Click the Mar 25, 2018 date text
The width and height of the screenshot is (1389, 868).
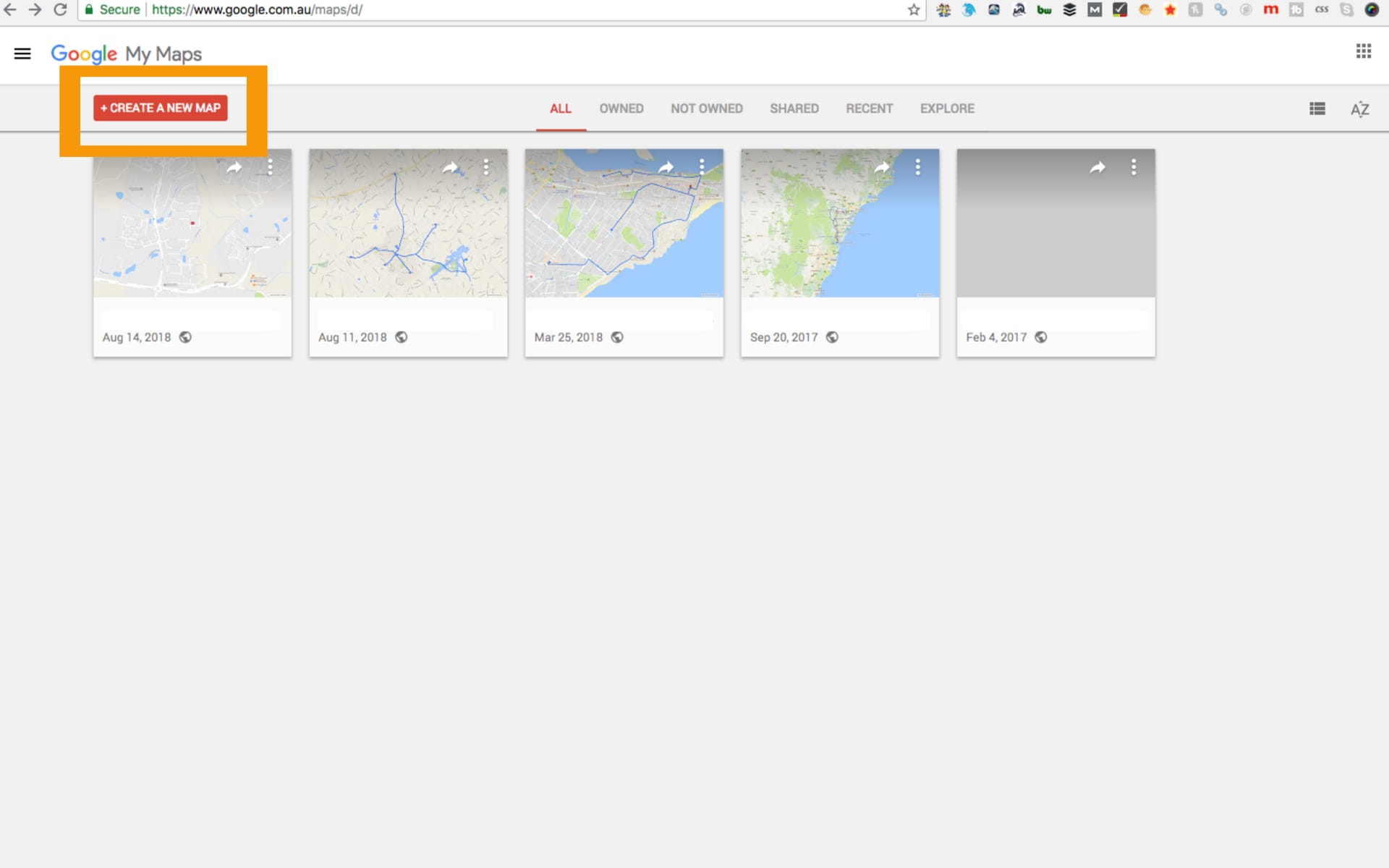tap(569, 337)
